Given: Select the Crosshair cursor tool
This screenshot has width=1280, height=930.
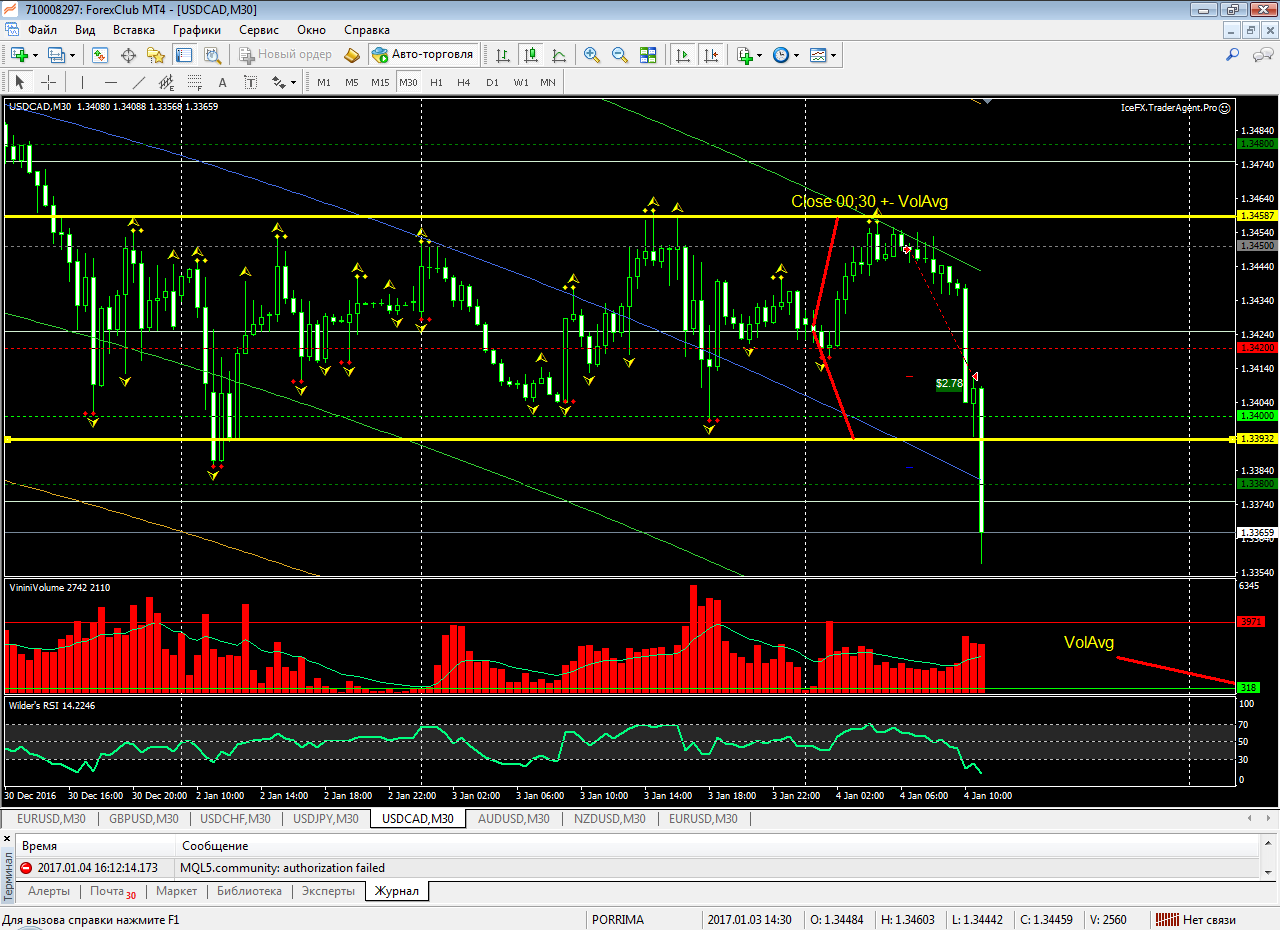Looking at the screenshot, I should coord(48,82).
